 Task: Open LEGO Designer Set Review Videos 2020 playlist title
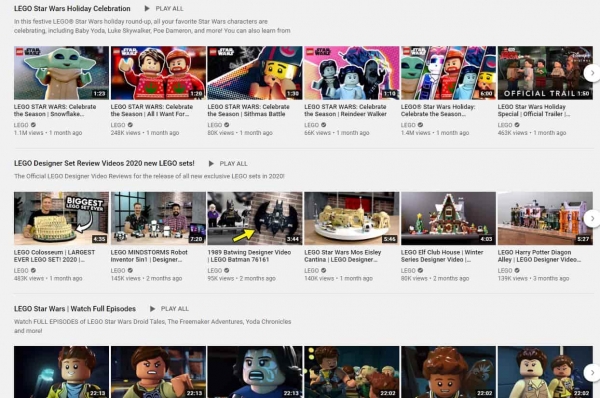click(x=104, y=163)
